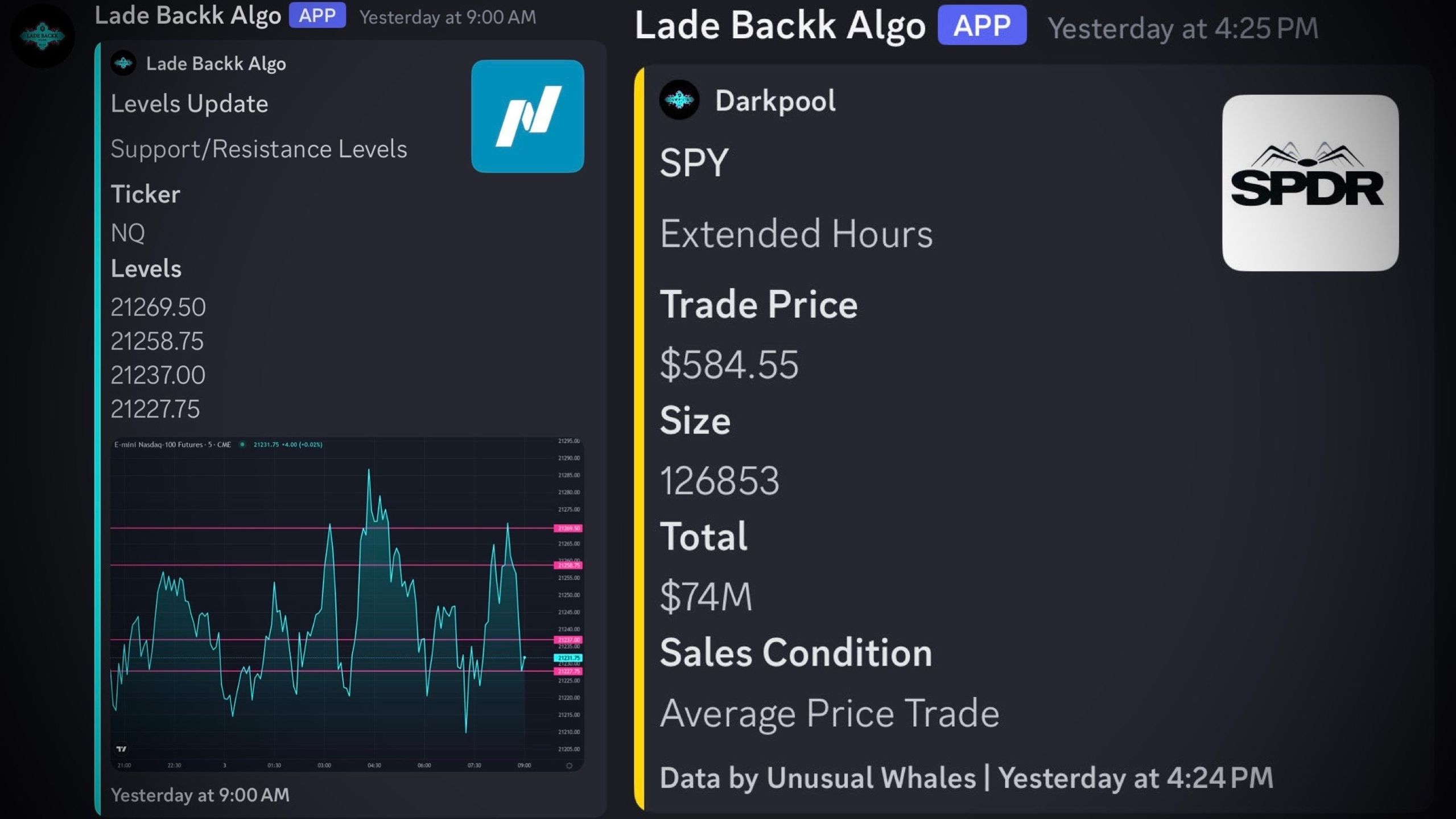Click the 'Yesterday at 4:25 PM' timestamp

(1183, 28)
